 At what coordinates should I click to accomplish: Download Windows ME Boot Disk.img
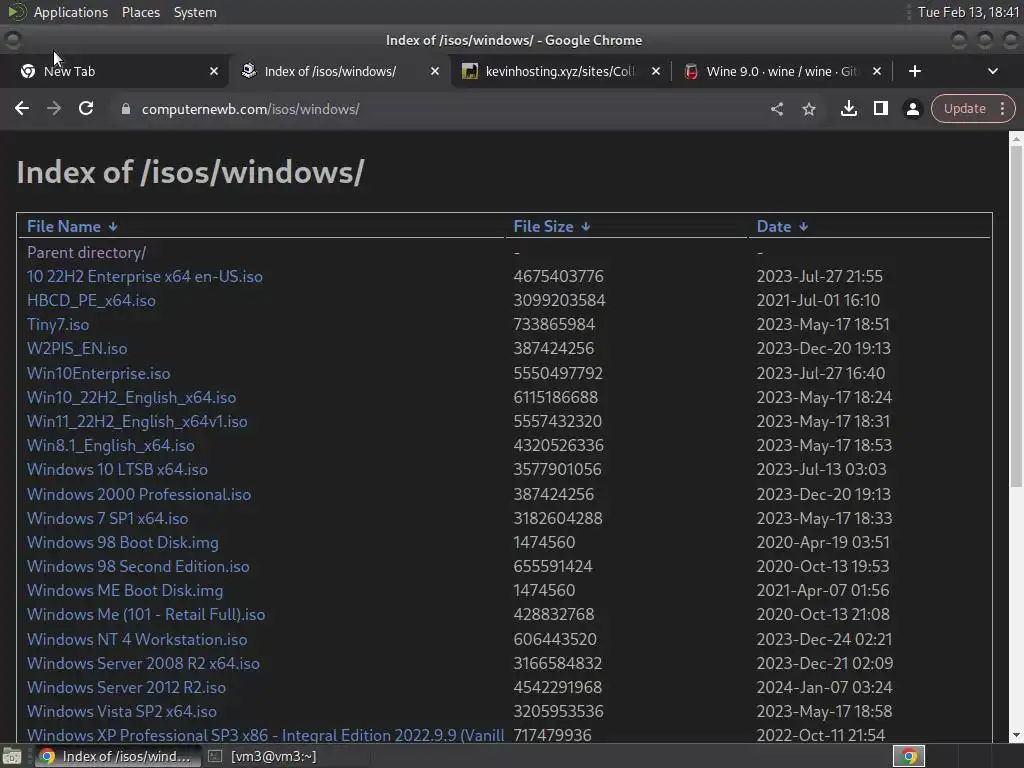pyautogui.click(x=125, y=590)
